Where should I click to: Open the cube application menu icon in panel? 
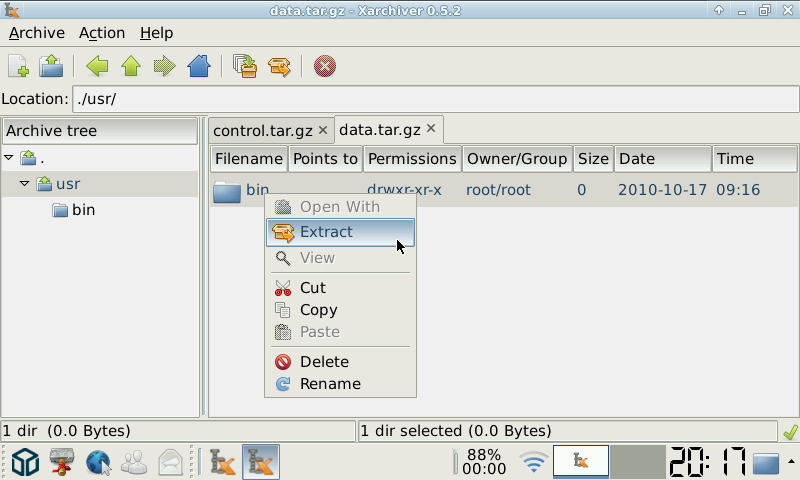point(26,462)
